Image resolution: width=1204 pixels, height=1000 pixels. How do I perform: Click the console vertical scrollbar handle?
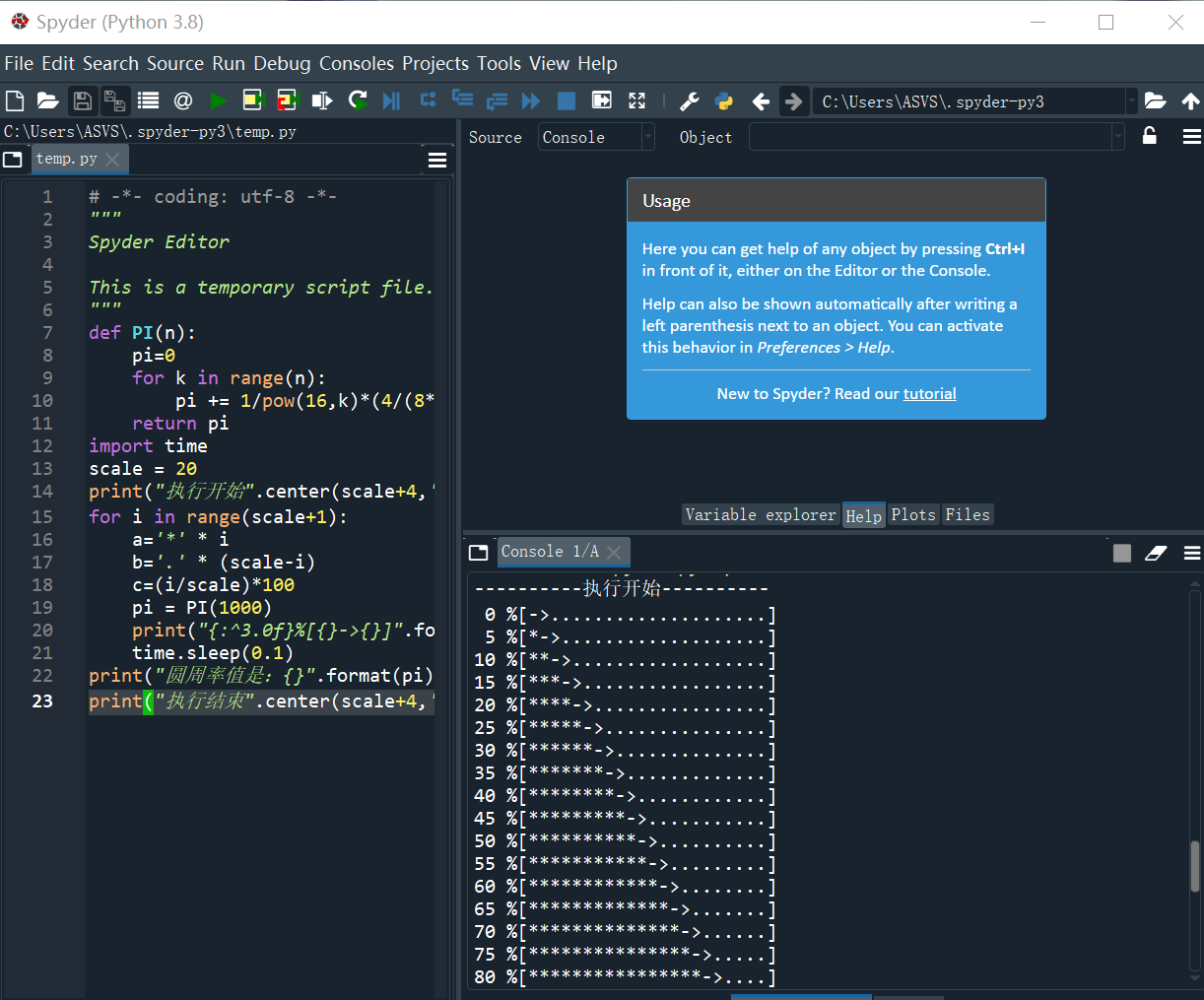point(1195,867)
